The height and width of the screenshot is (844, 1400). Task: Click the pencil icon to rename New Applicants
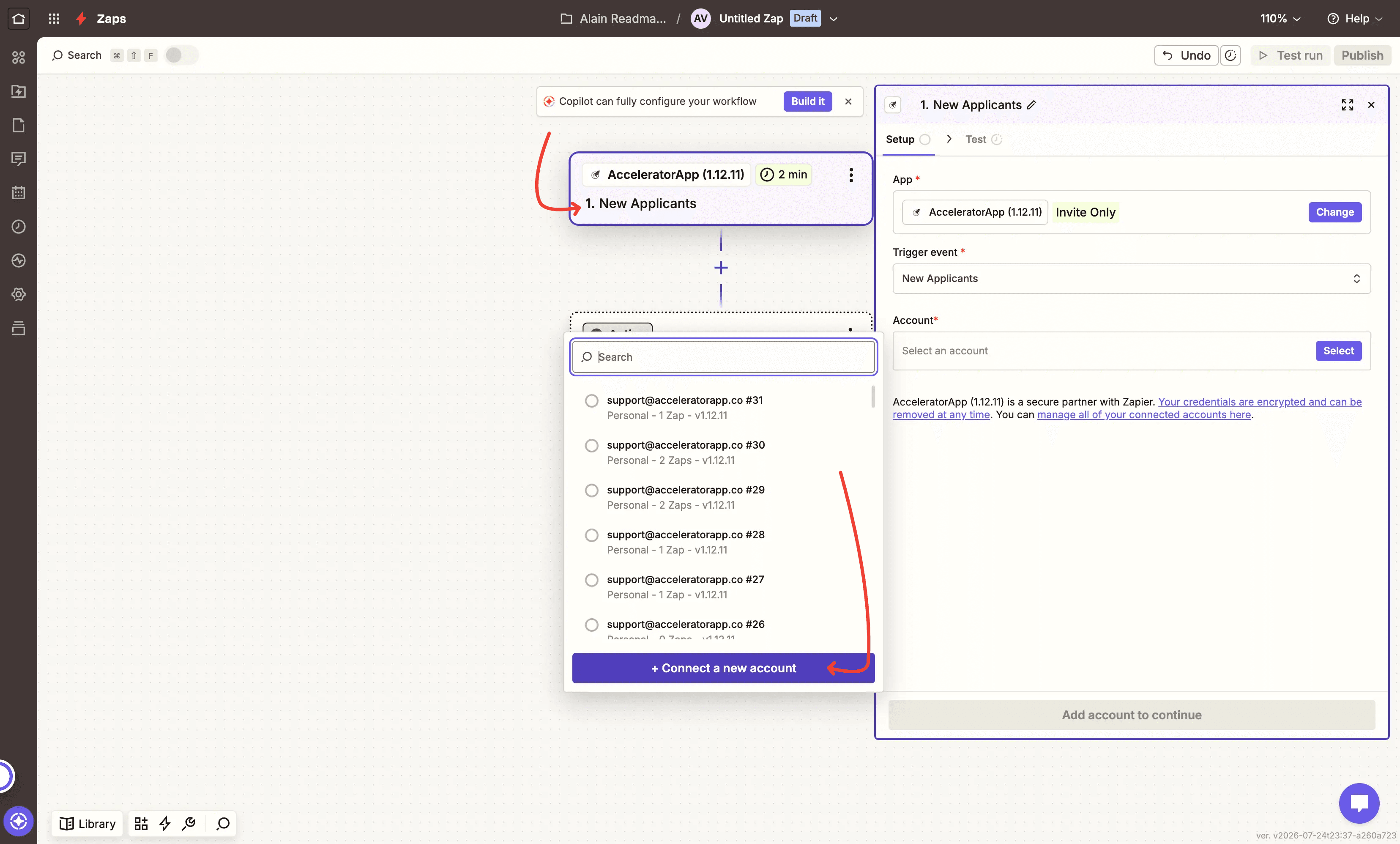[x=1031, y=104]
